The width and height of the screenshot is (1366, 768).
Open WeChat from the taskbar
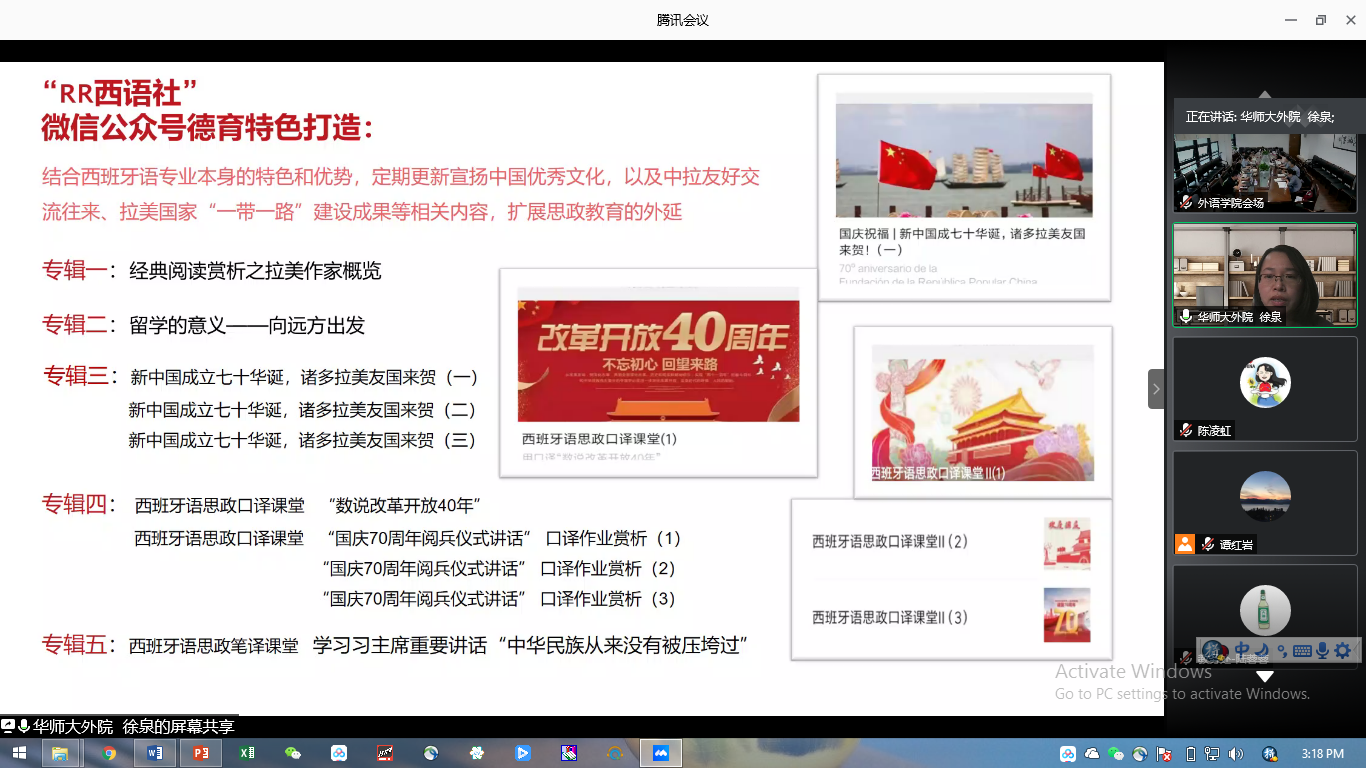click(x=293, y=753)
